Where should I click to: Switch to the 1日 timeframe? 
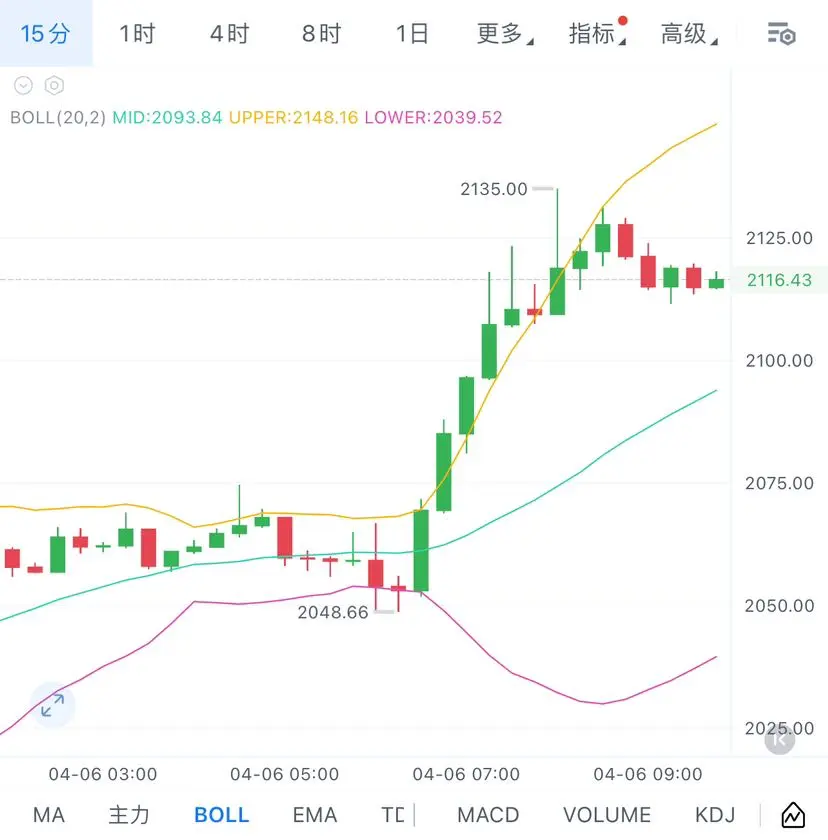[412, 33]
